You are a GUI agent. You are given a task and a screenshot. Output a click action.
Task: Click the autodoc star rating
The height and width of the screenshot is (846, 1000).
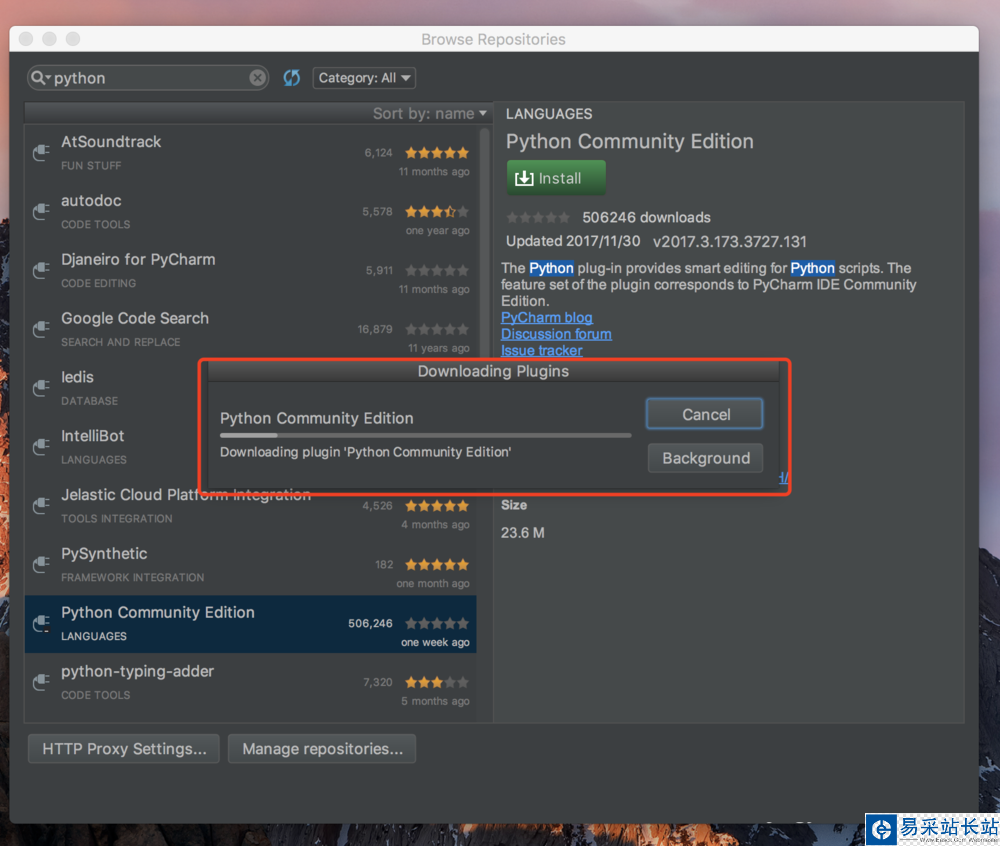[437, 212]
